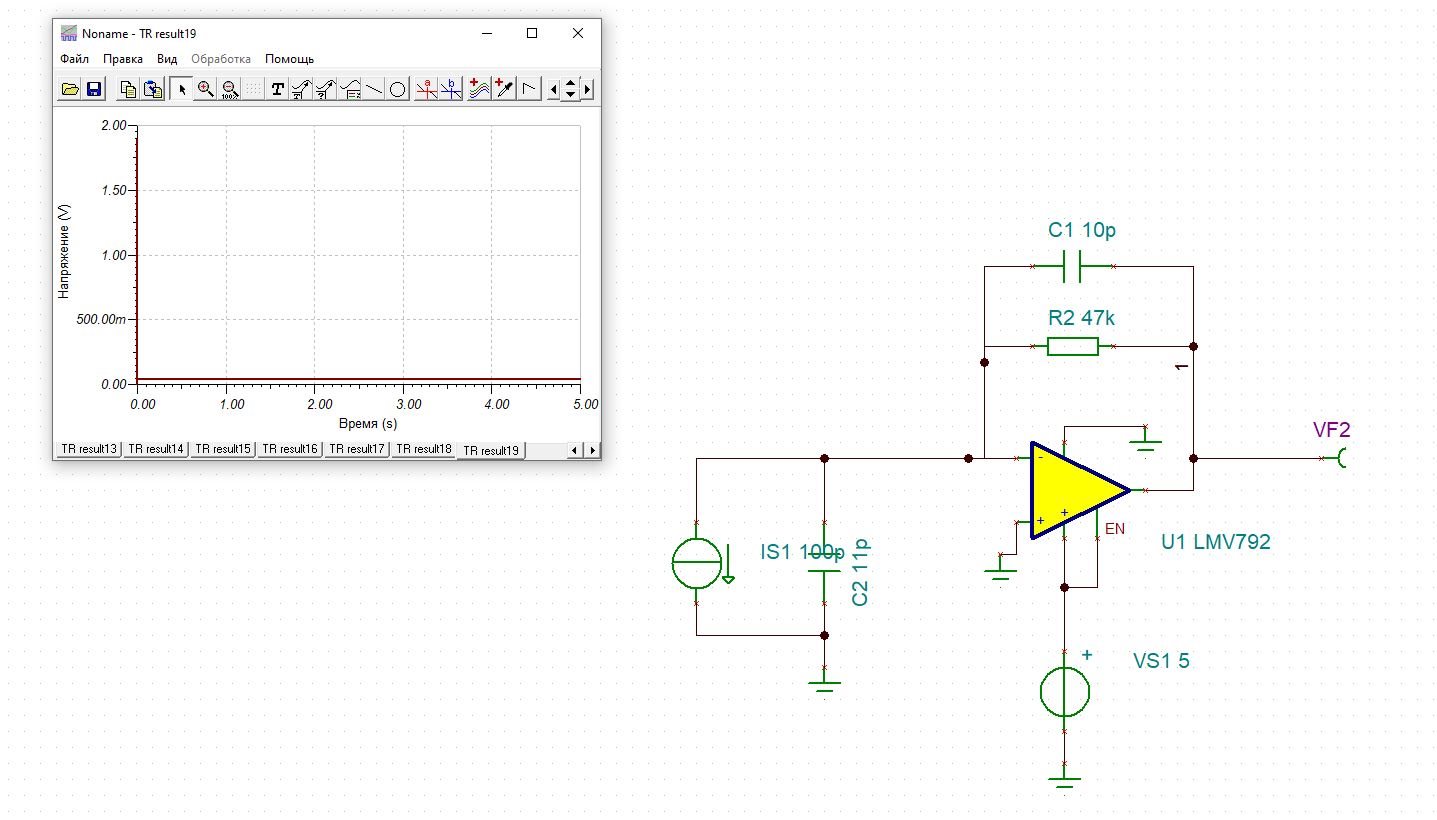1437x820 pixels.
Task: Open the Обработка menu
Action: [x=221, y=59]
